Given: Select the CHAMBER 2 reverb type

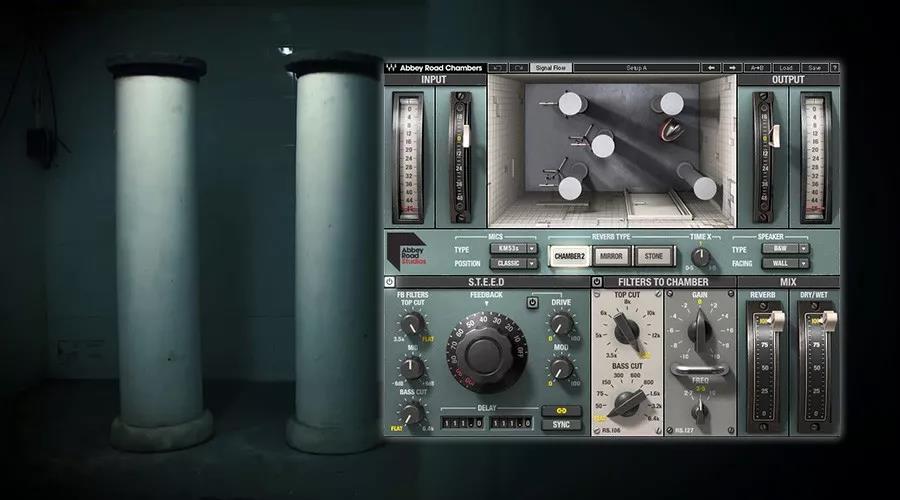Looking at the screenshot, I should pyautogui.click(x=569, y=256).
